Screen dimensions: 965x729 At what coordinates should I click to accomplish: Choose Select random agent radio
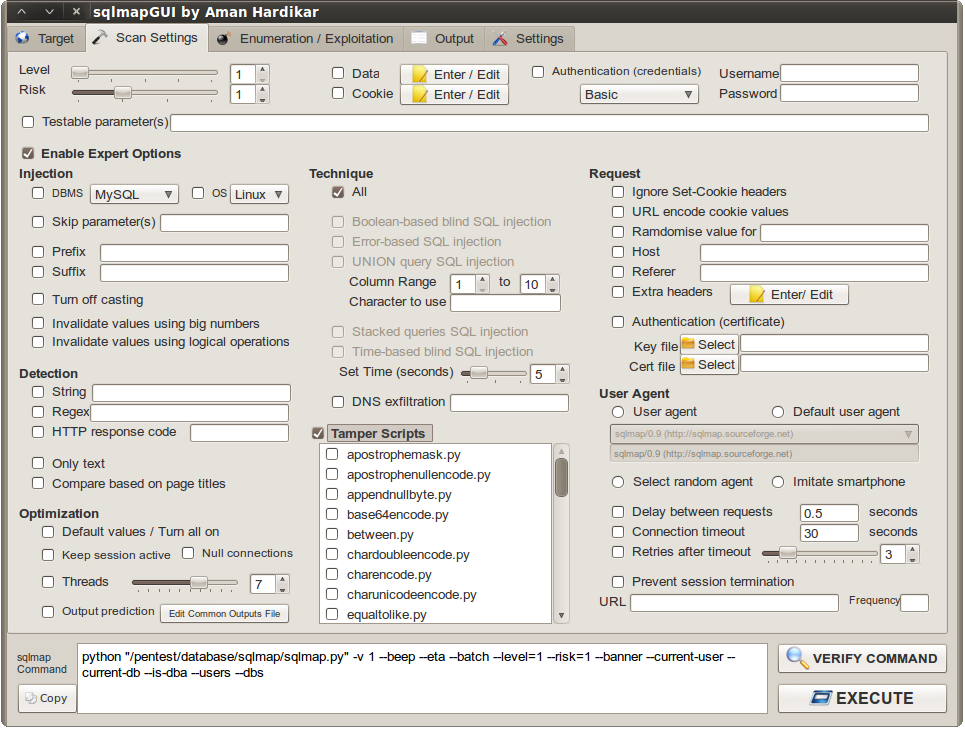point(618,482)
